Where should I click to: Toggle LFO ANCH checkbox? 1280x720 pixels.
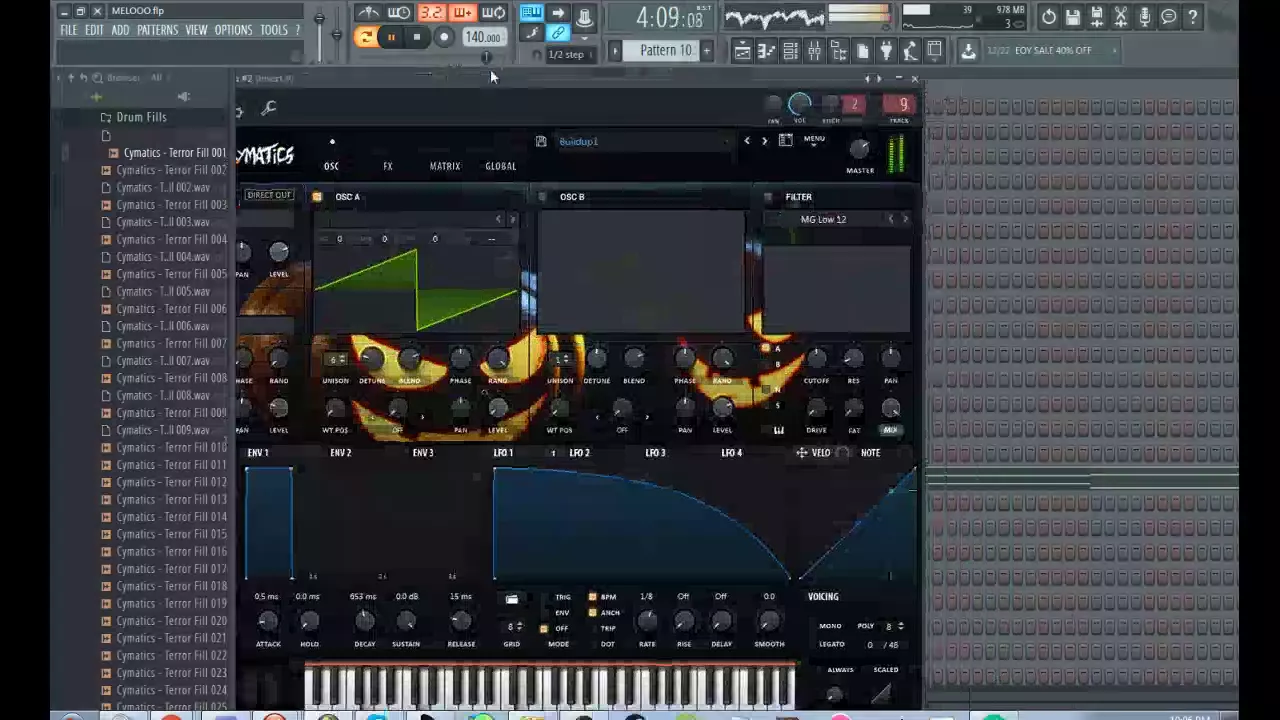[x=593, y=613]
